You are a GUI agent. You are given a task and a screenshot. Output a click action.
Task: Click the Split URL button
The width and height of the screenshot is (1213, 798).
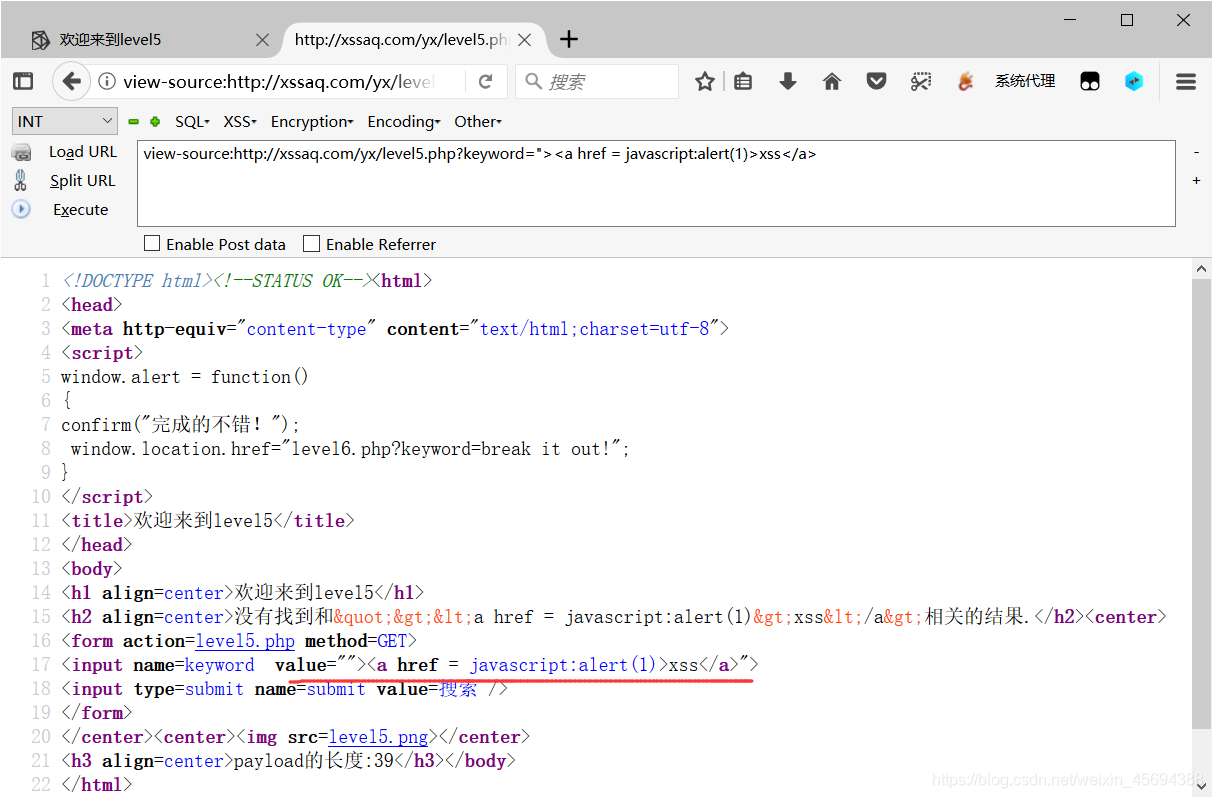coord(83,181)
